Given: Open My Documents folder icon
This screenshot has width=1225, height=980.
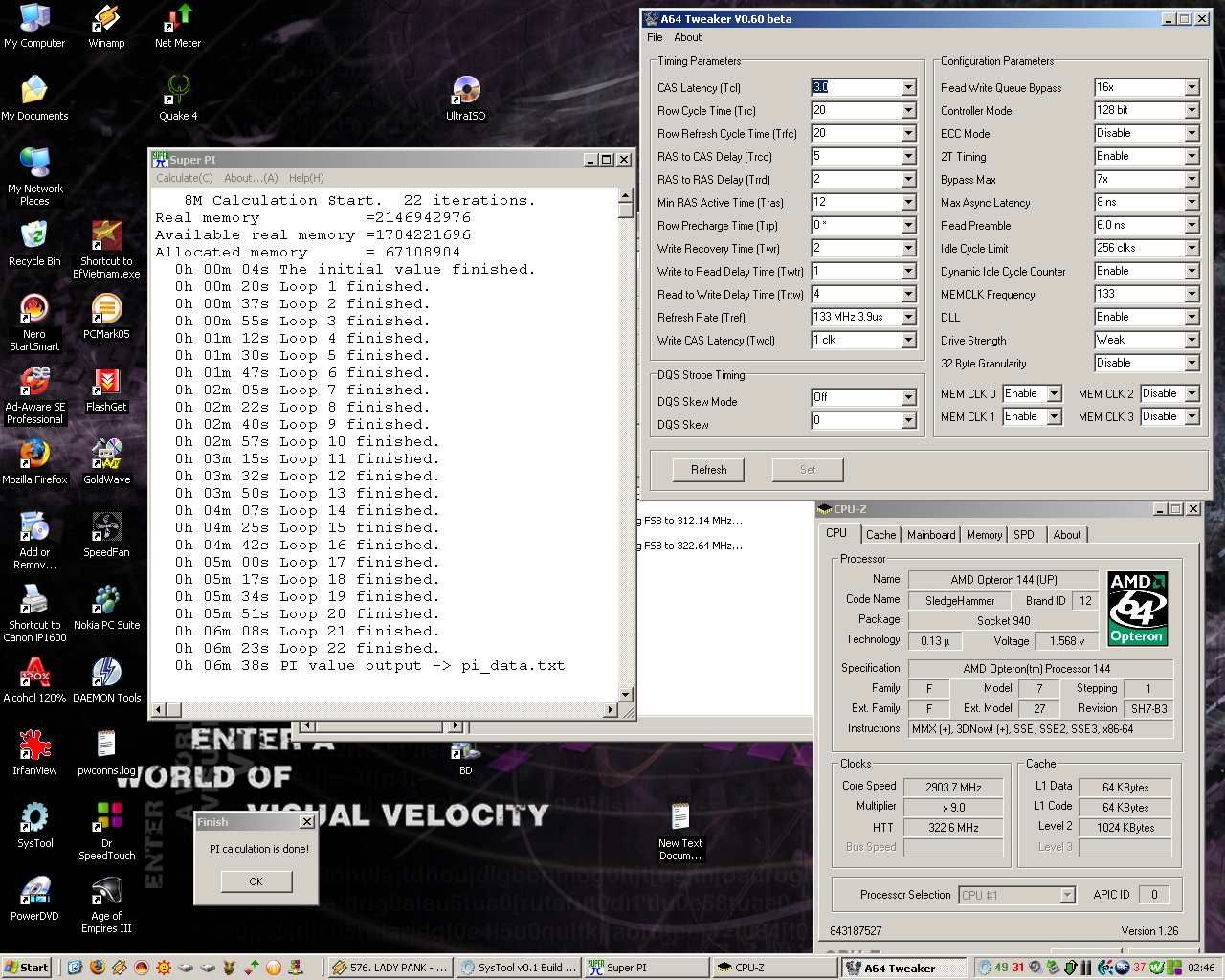Looking at the screenshot, I should pyautogui.click(x=34, y=99).
